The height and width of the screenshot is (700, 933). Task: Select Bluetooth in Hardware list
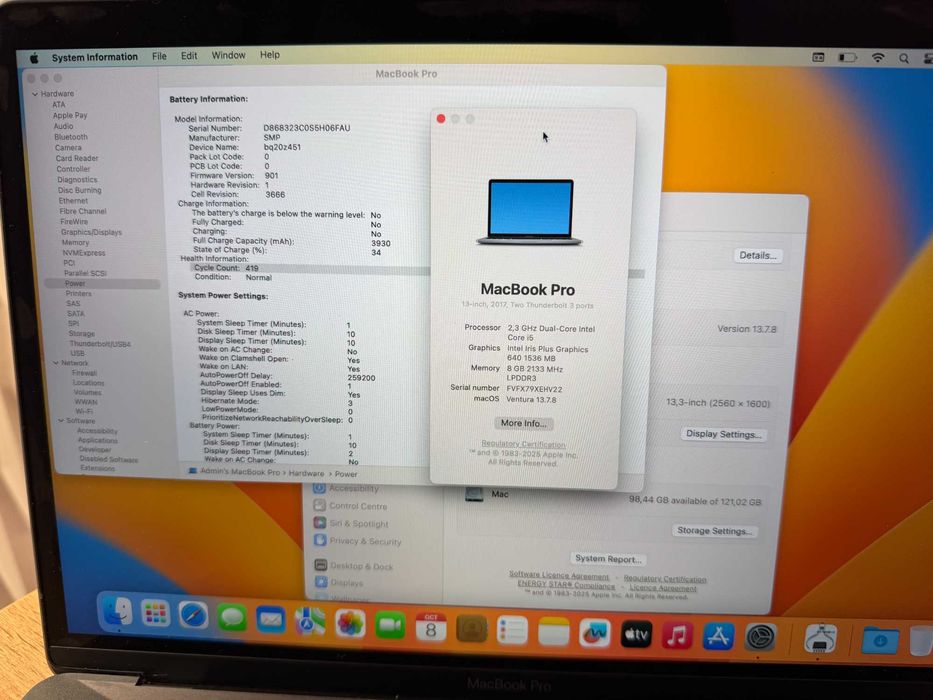tap(71, 137)
